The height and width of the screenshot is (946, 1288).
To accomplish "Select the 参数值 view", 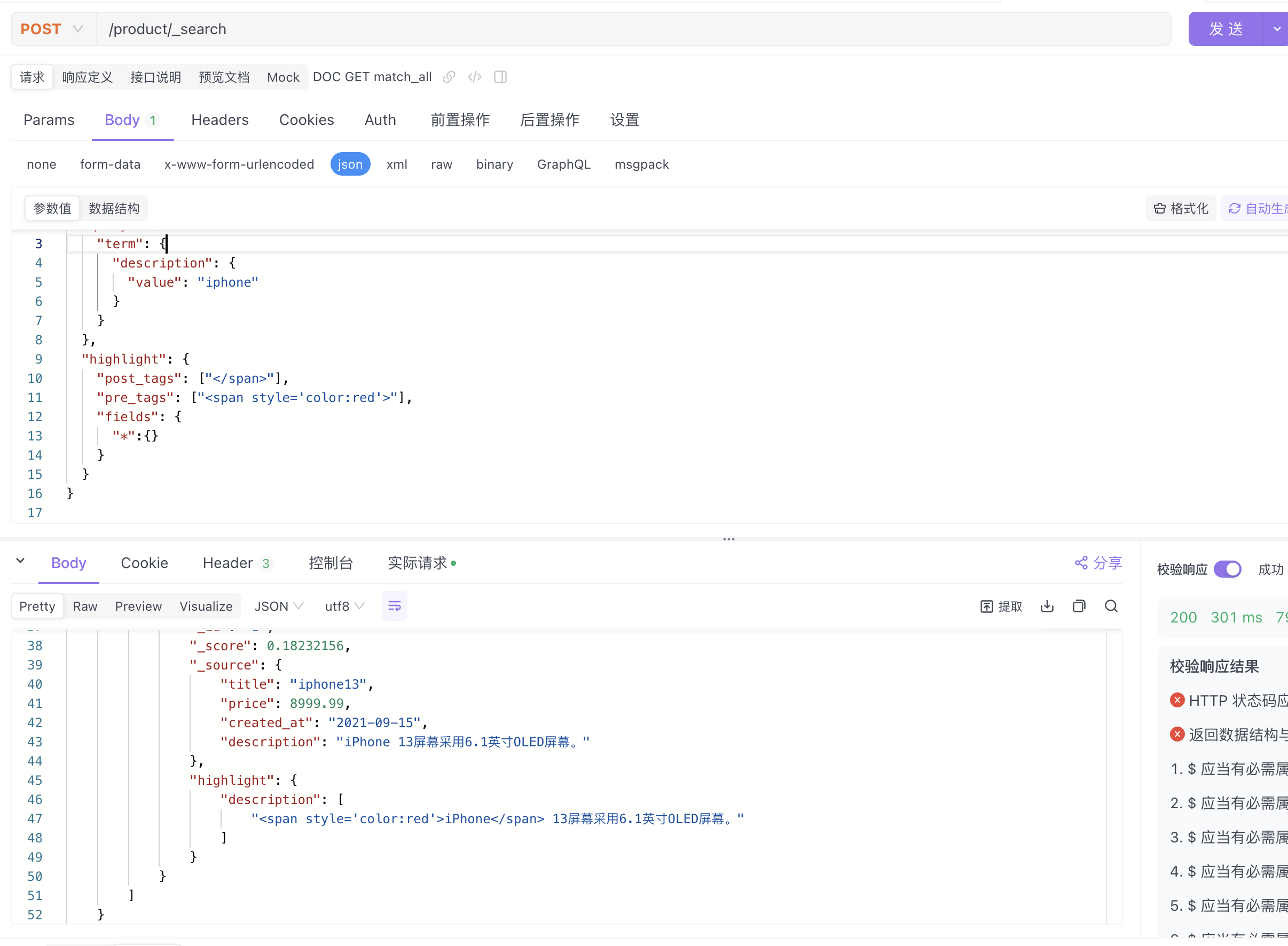I will coord(52,208).
